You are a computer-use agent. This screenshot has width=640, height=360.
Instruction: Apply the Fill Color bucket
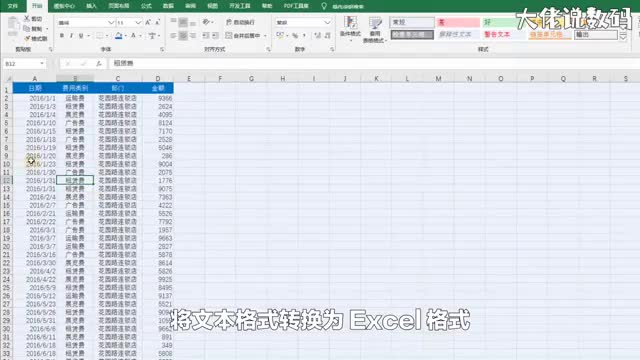[118, 36]
